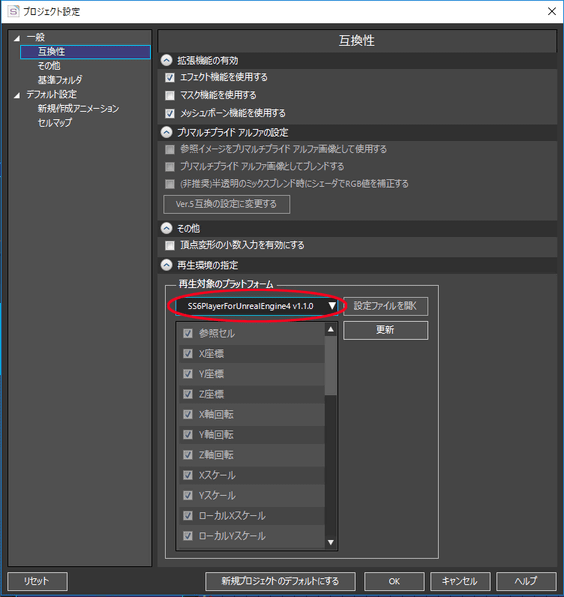Collapse the 一般 tree node triangle
This screenshot has height=597, width=564.
coord(17,38)
